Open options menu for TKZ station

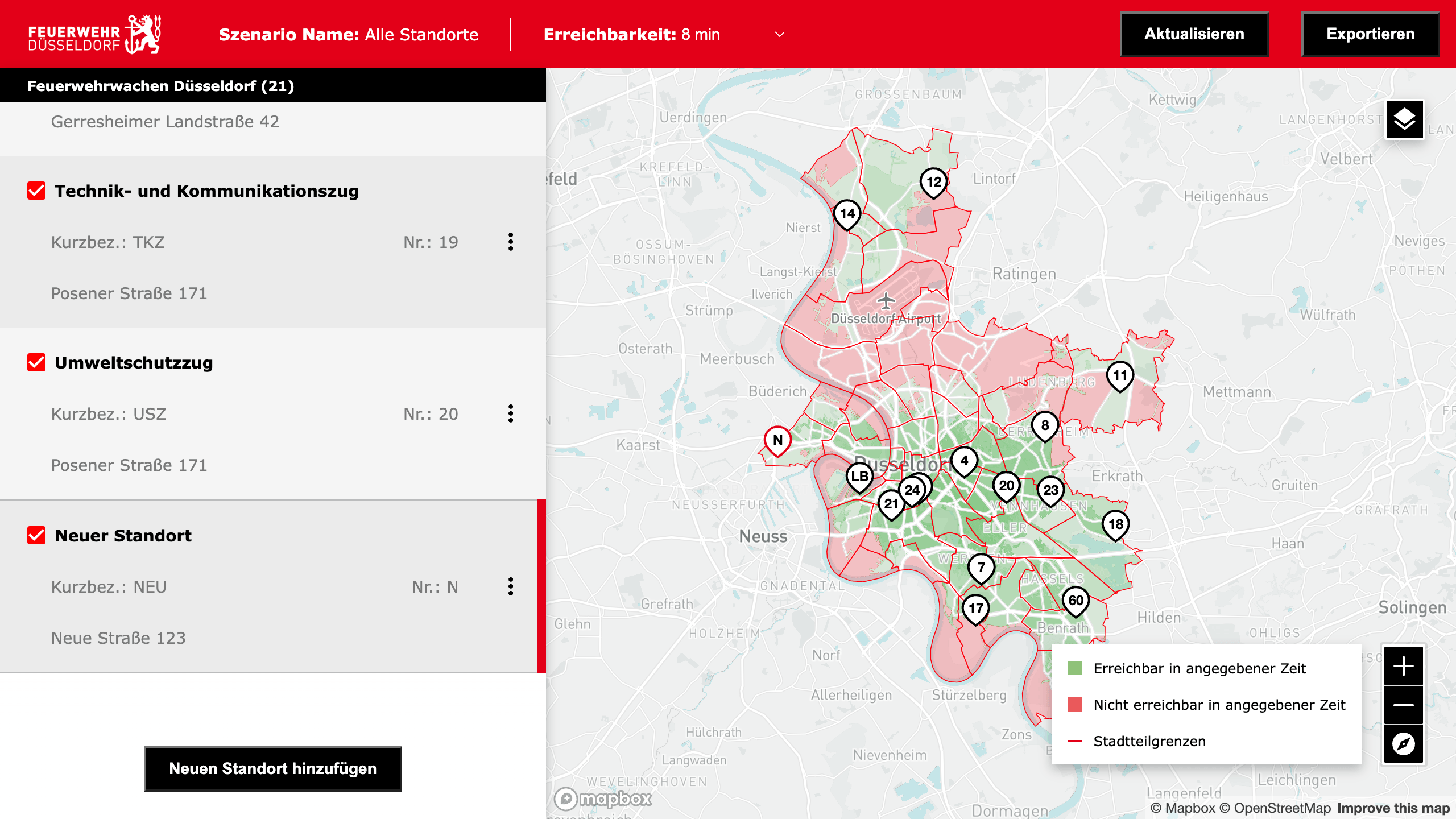(x=511, y=242)
